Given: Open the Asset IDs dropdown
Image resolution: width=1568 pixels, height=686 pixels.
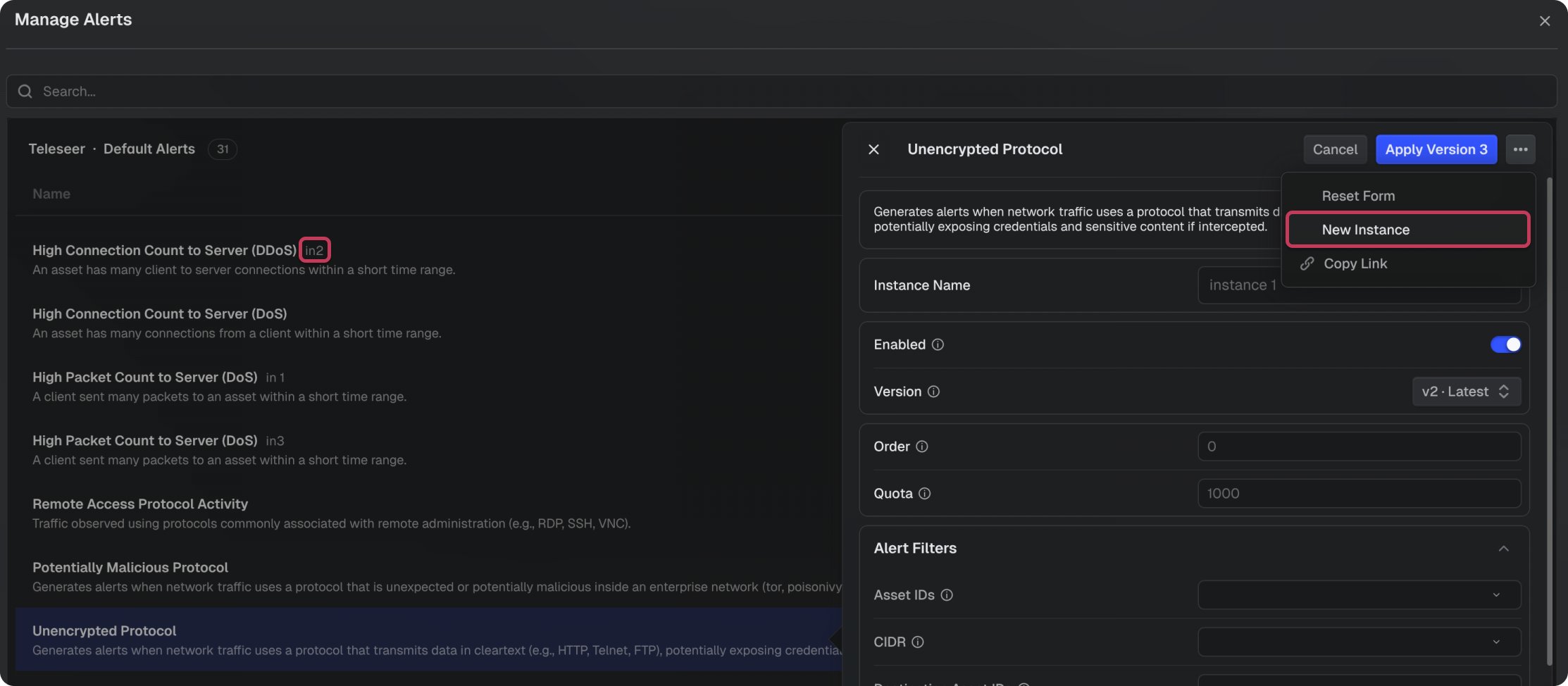Looking at the screenshot, I should click(1359, 595).
